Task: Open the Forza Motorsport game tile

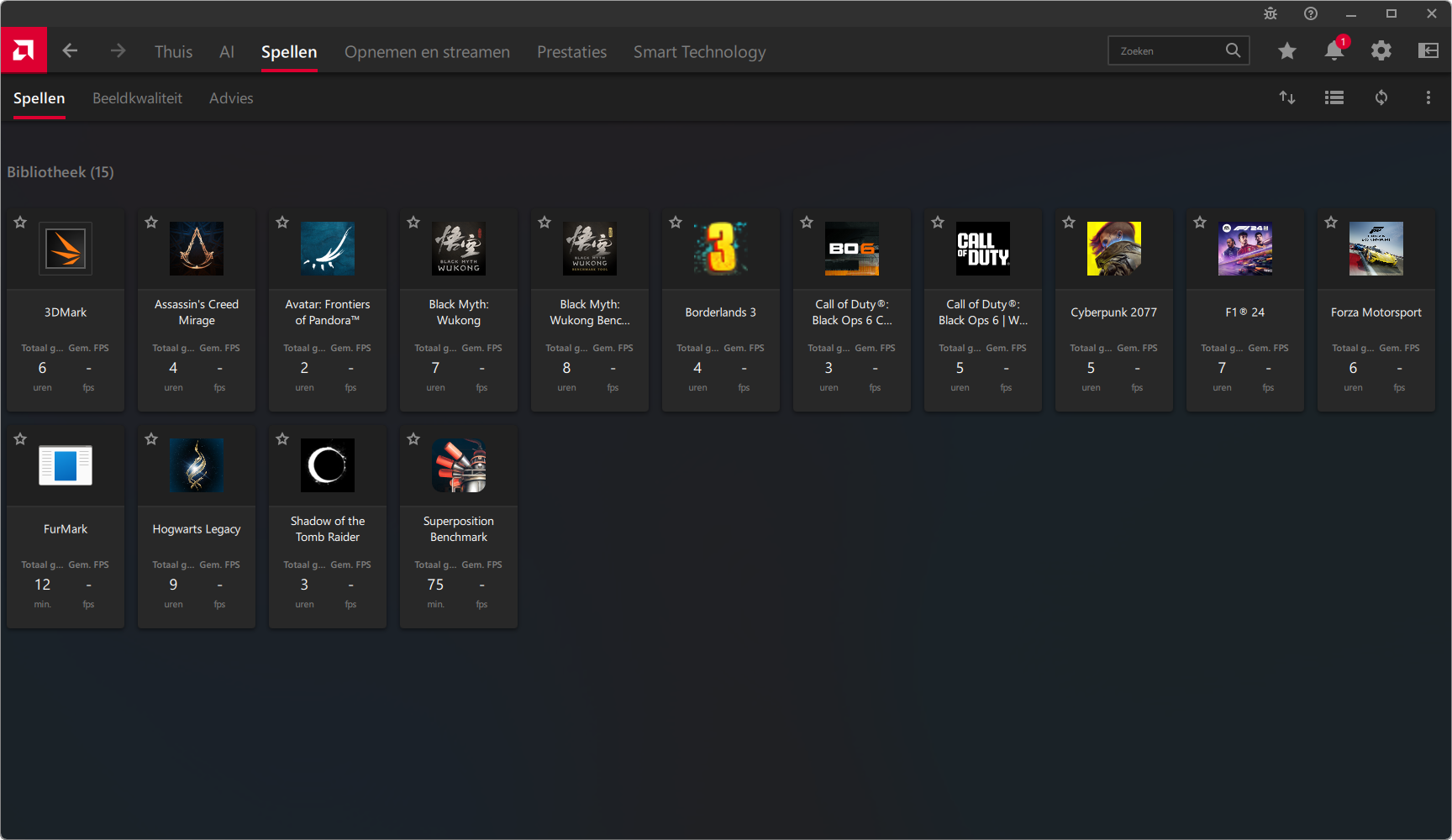Action: pyautogui.click(x=1376, y=309)
